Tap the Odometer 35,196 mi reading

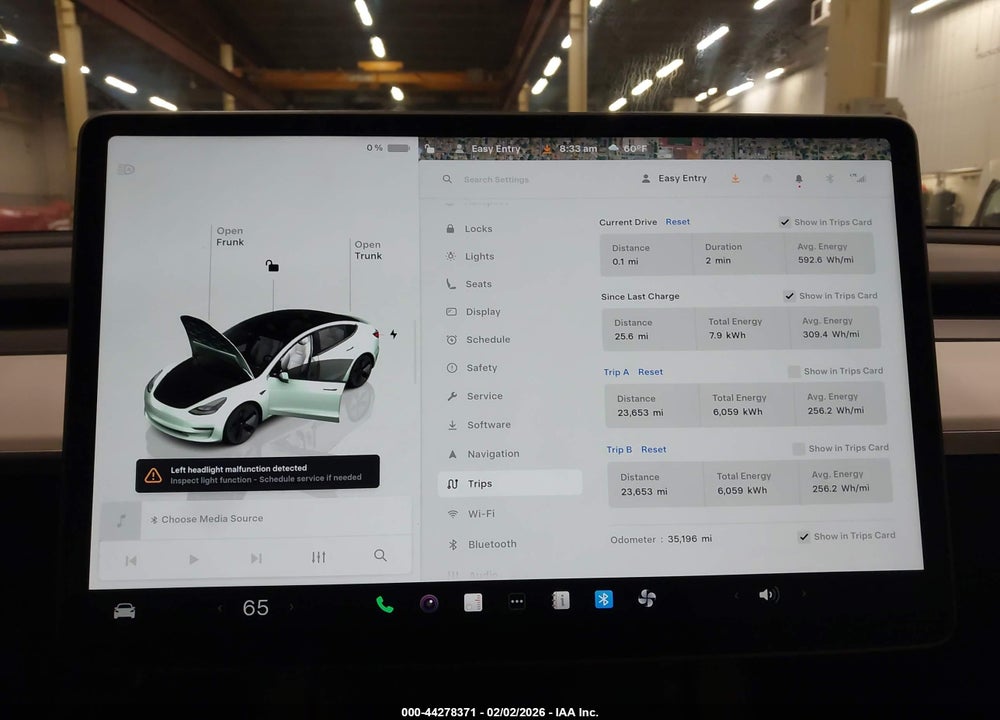pos(661,539)
